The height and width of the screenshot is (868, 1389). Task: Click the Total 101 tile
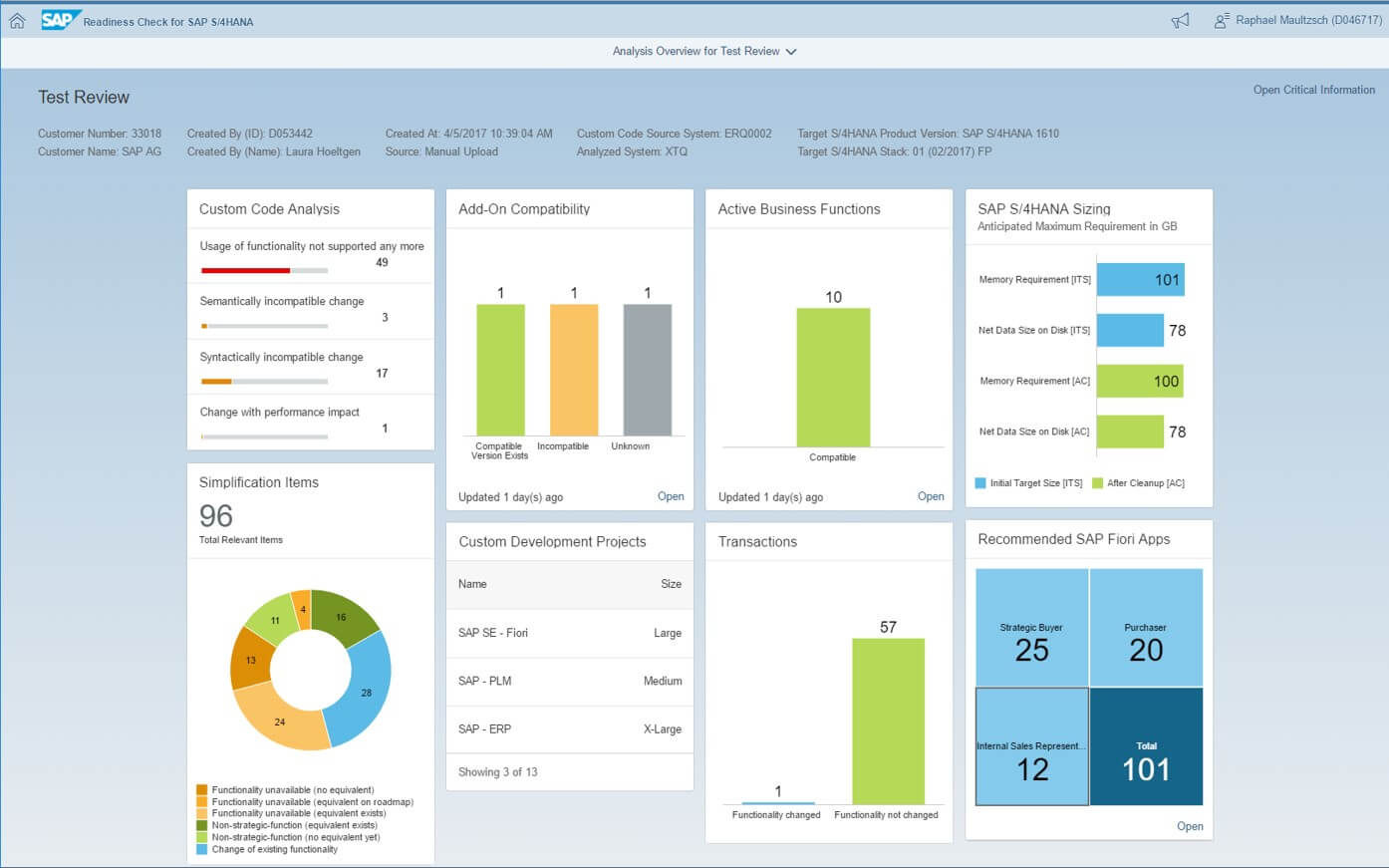pyautogui.click(x=1145, y=746)
